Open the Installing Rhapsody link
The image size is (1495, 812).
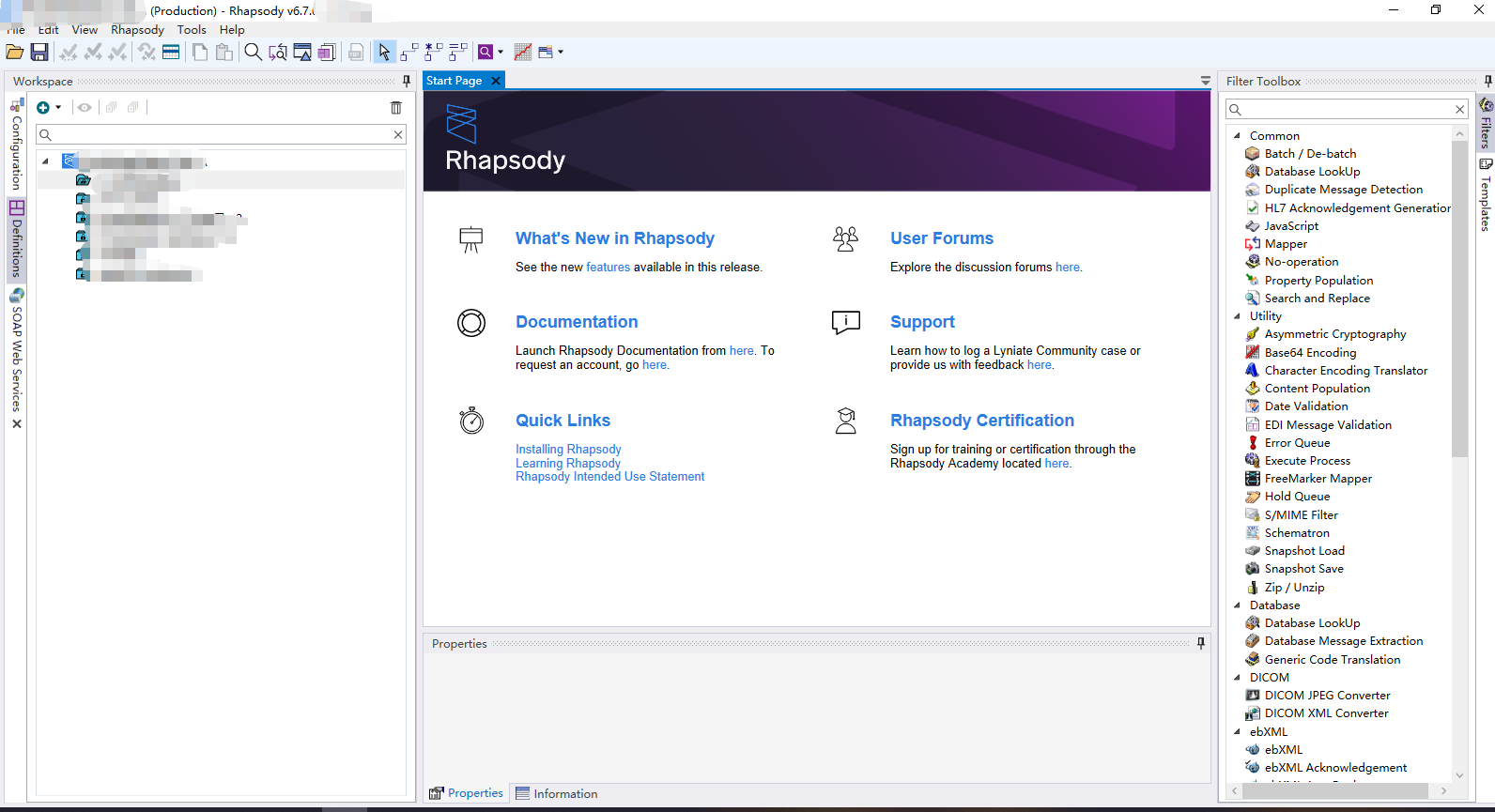click(x=568, y=450)
